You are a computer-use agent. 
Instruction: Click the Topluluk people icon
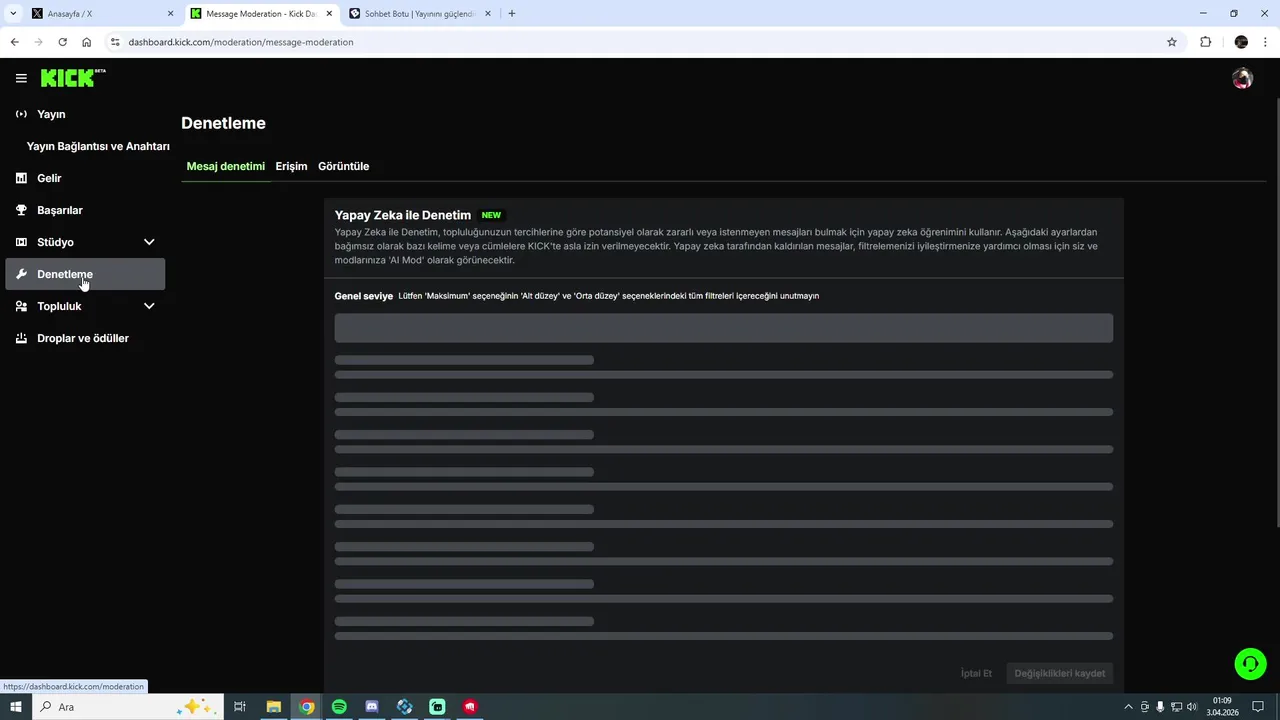click(21, 306)
